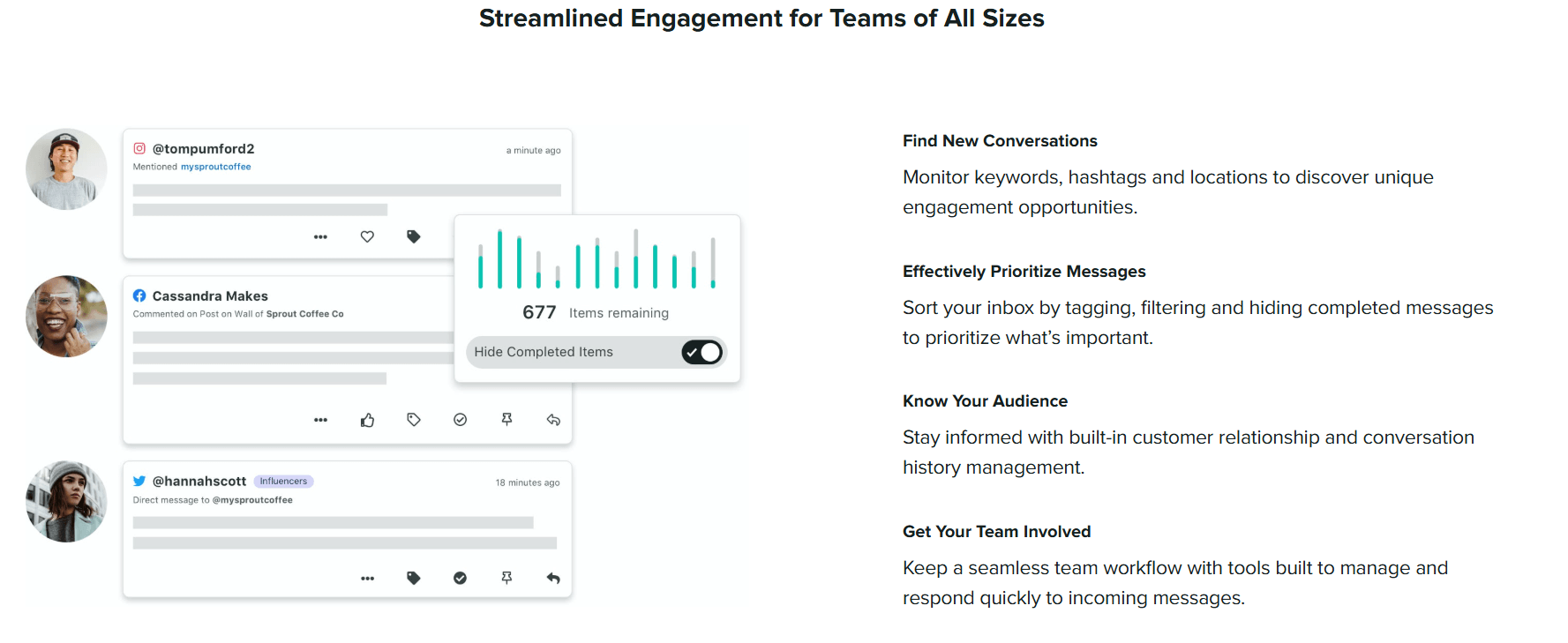Open the @tompumford2 username
The height and width of the screenshot is (643, 1568).
click(x=203, y=148)
